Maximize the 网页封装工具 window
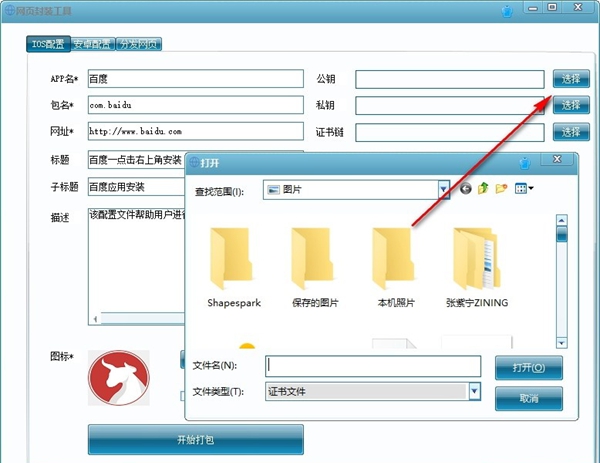This screenshot has width=600, height=463. coord(552,7)
